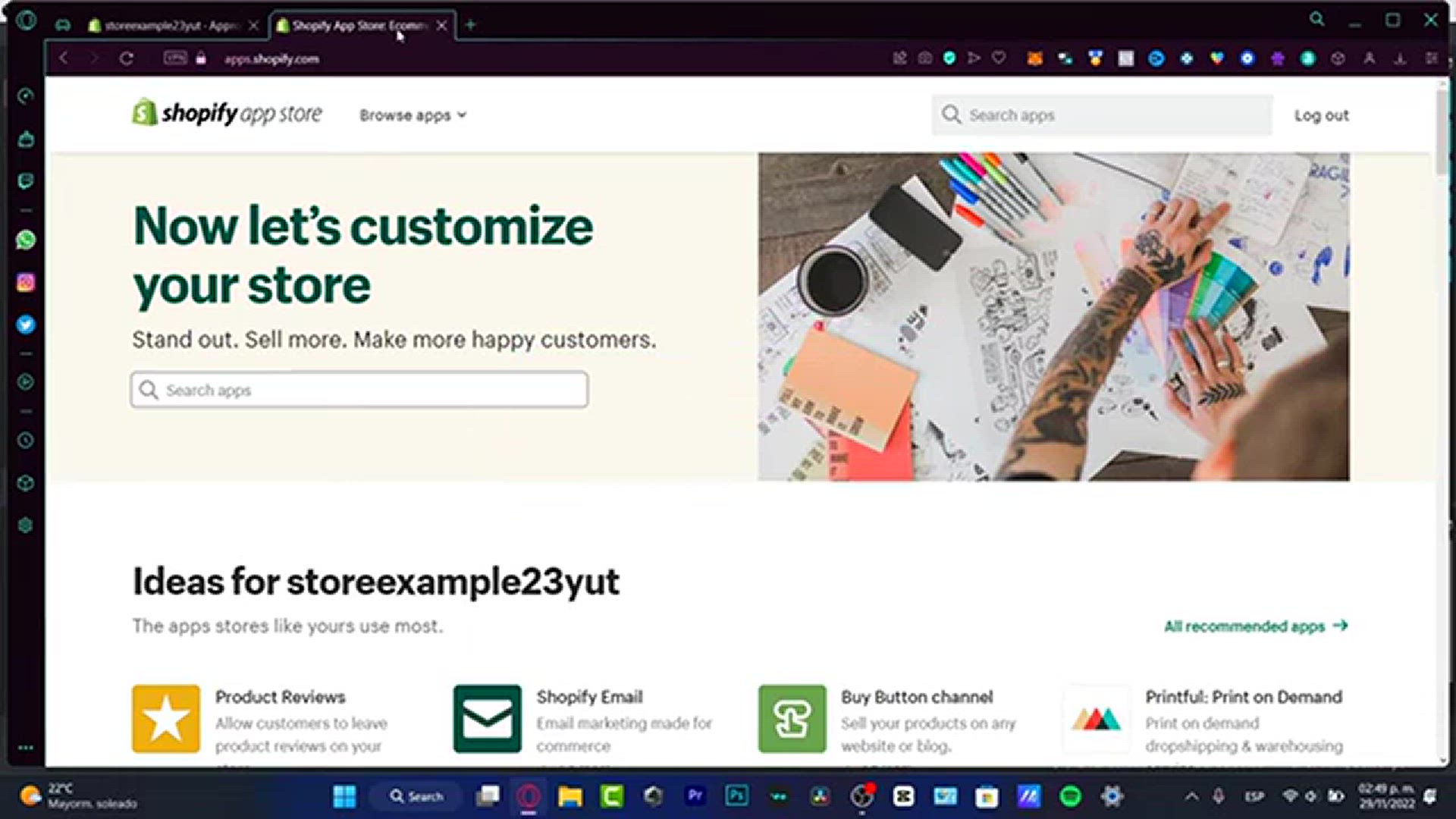Click the Buy Button channel green icon
Viewport: 1456px width, 819px height.
click(792, 719)
